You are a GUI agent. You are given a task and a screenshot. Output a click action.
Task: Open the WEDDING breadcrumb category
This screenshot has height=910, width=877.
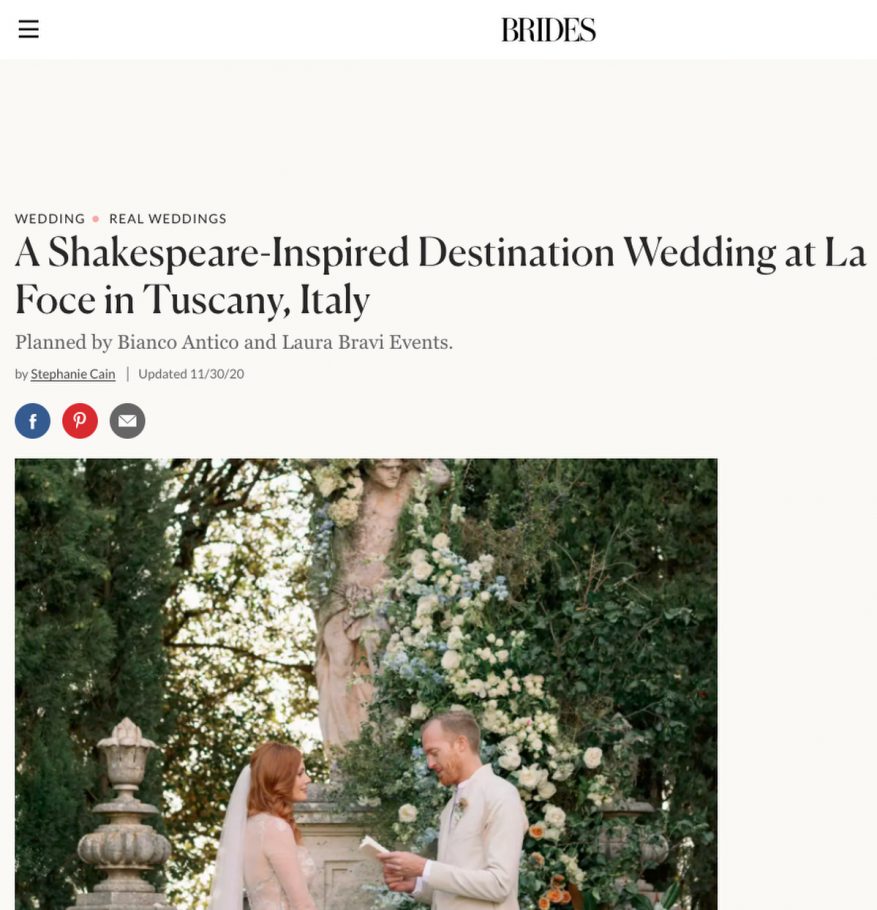tap(50, 219)
